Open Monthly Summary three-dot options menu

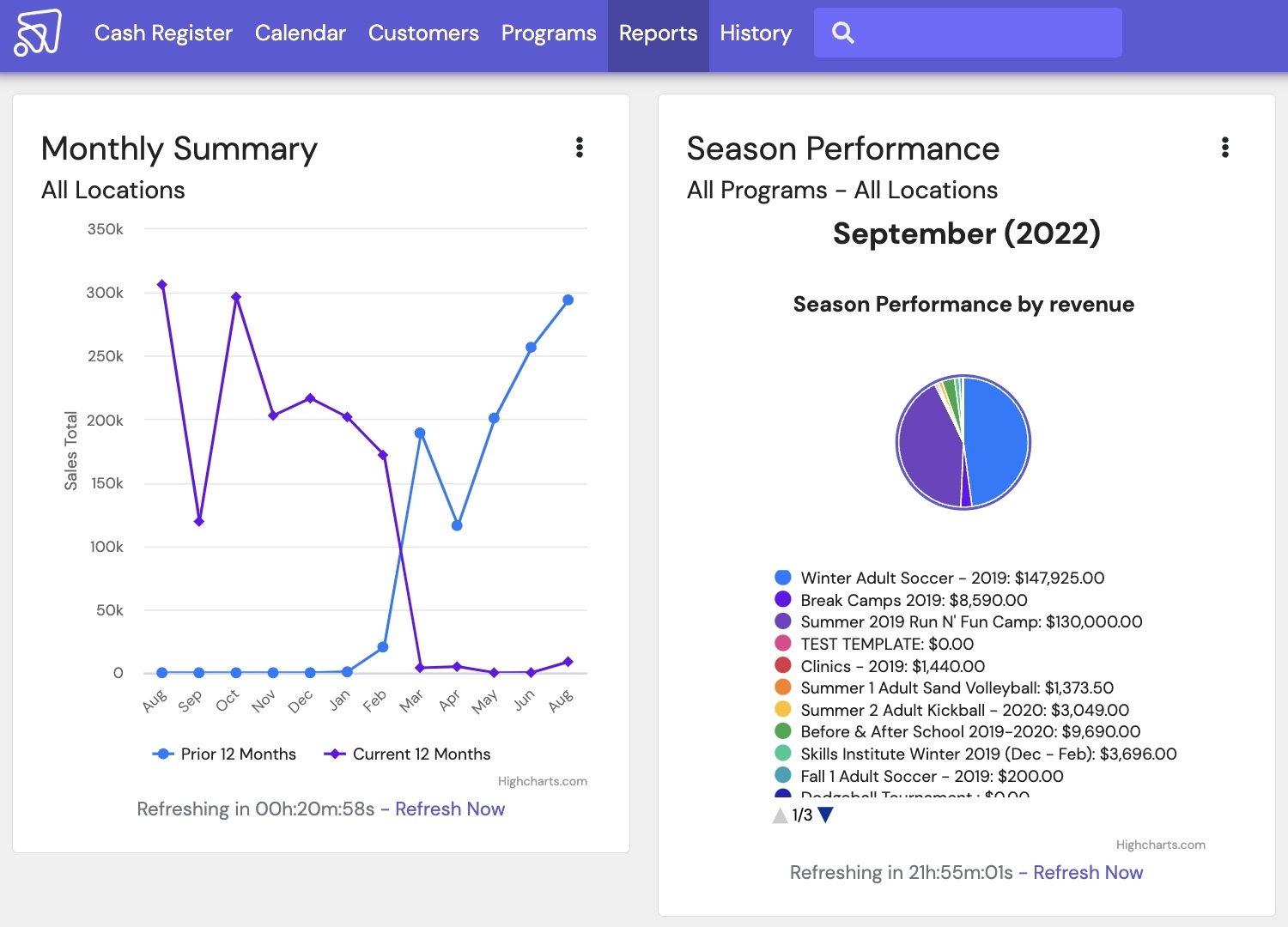click(x=580, y=148)
